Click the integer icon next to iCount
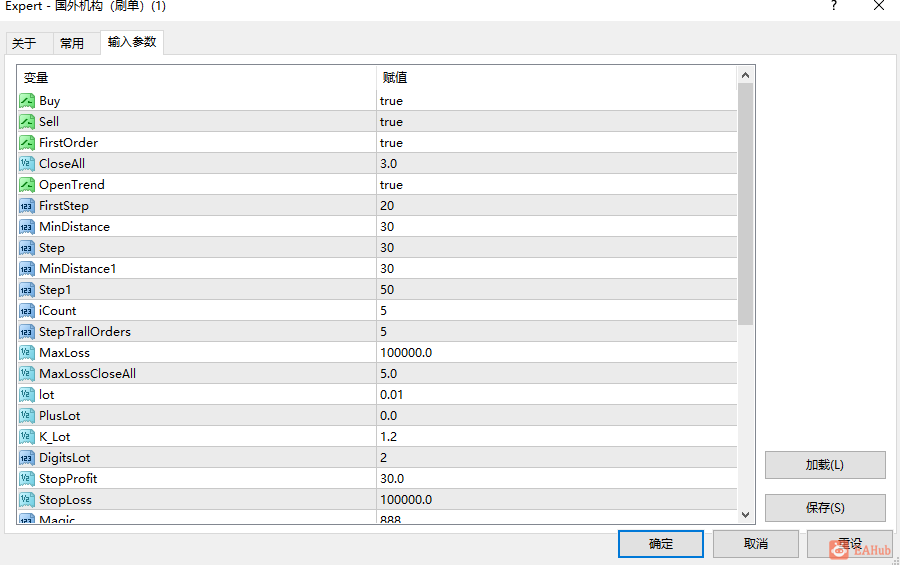 point(27,311)
